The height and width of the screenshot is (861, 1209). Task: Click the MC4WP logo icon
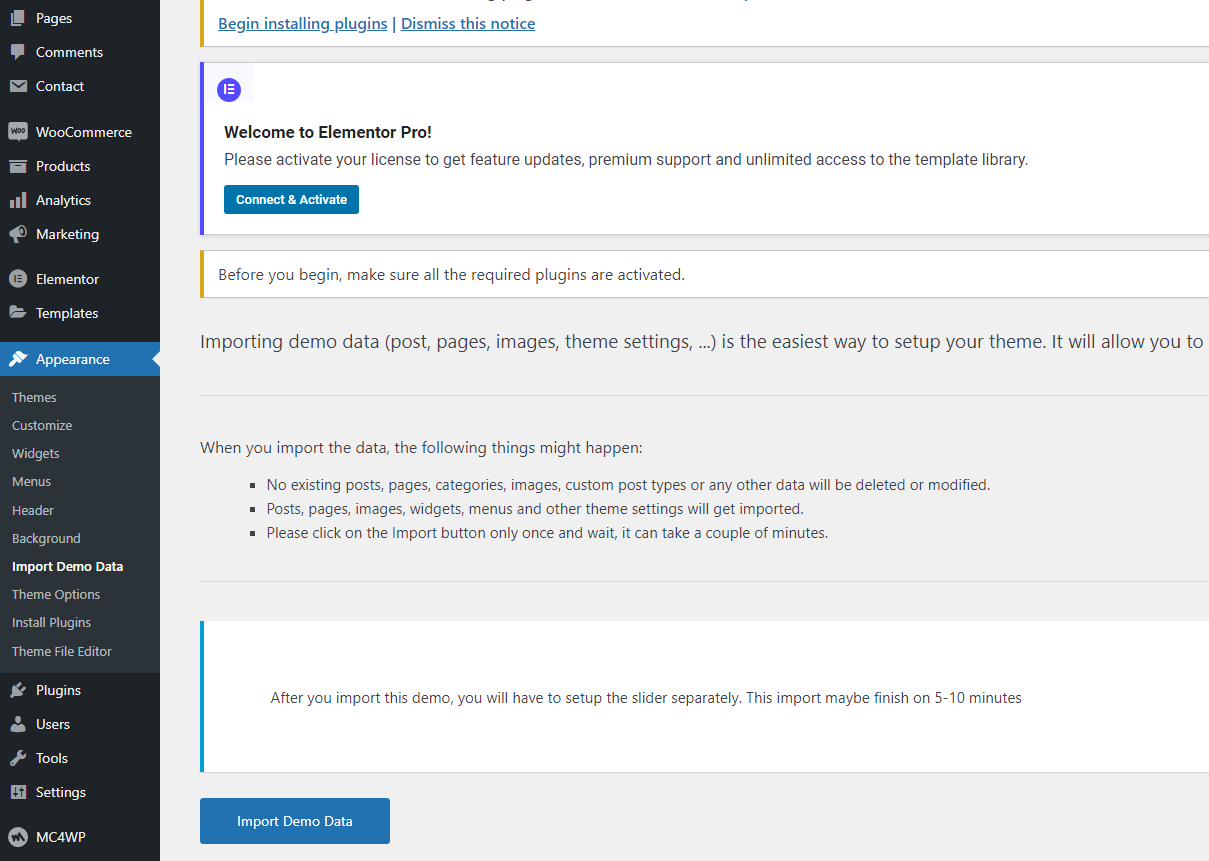[18, 837]
